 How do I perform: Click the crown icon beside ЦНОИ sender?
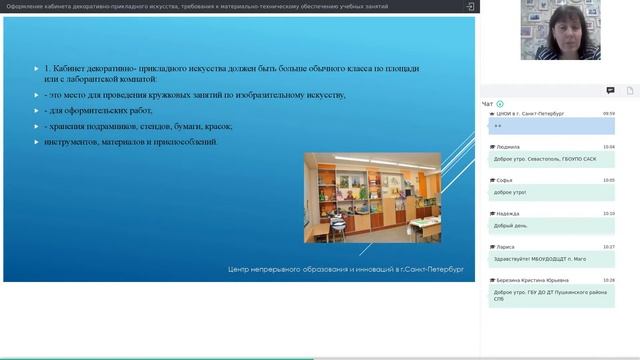(492, 114)
